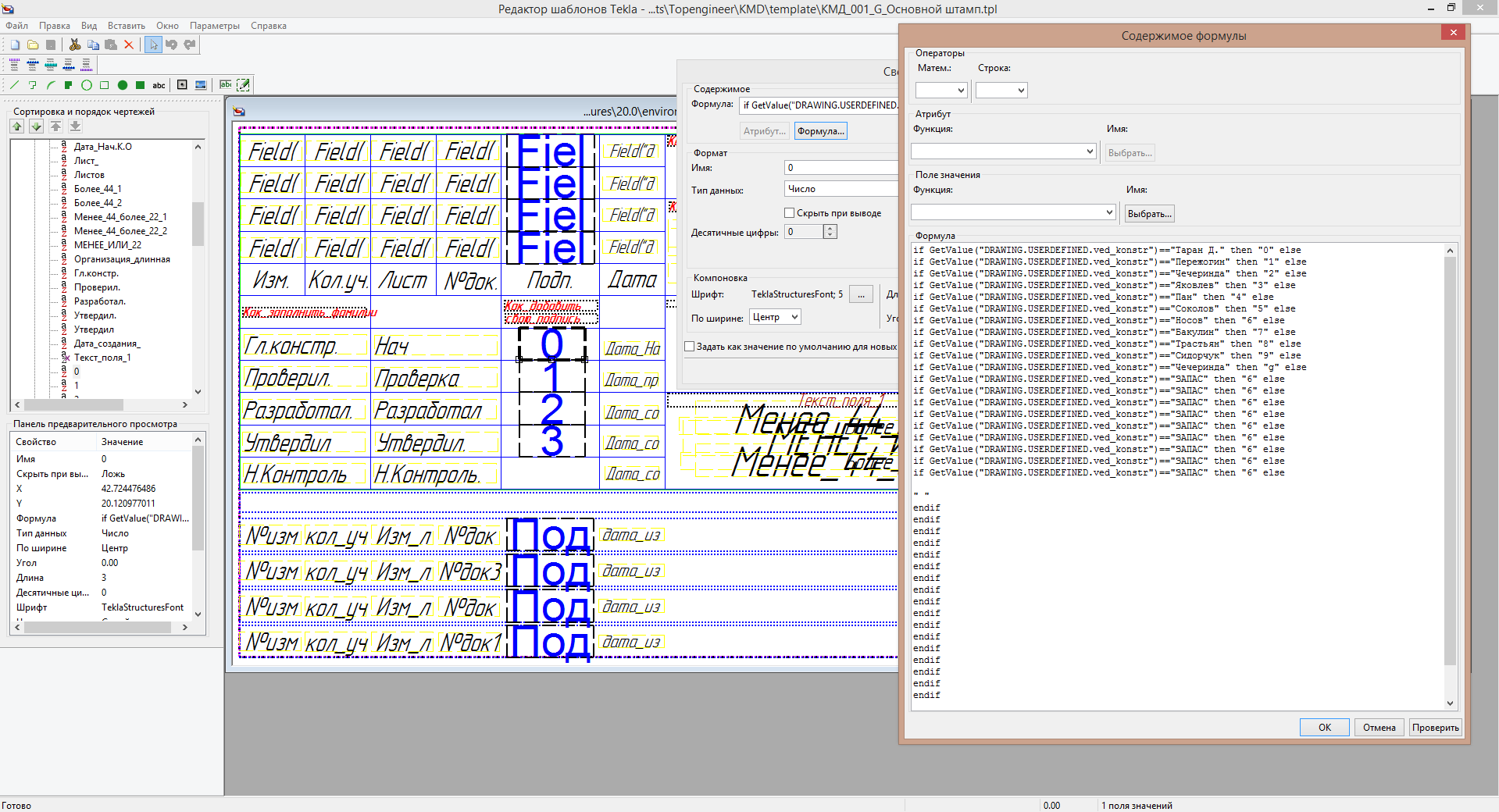Select the filled green rectangle tool
This screenshot has width=1499, height=812.
(x=141, y=85)
